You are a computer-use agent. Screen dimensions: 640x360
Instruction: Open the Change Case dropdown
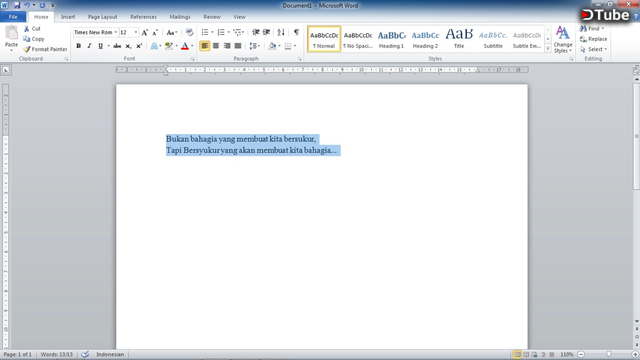coord(171,32)
